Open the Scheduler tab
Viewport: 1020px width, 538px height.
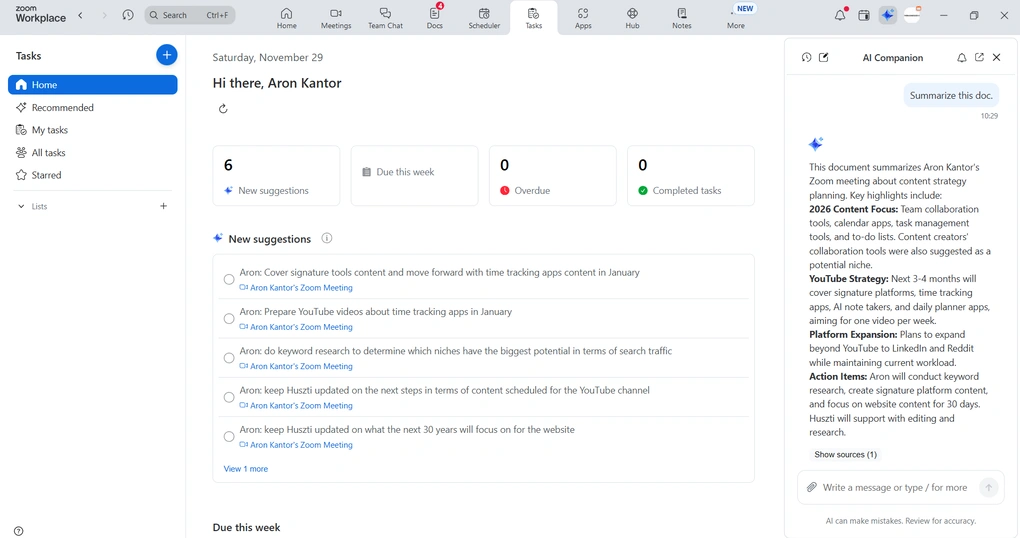pyautogui.click(x=484, y=18)
